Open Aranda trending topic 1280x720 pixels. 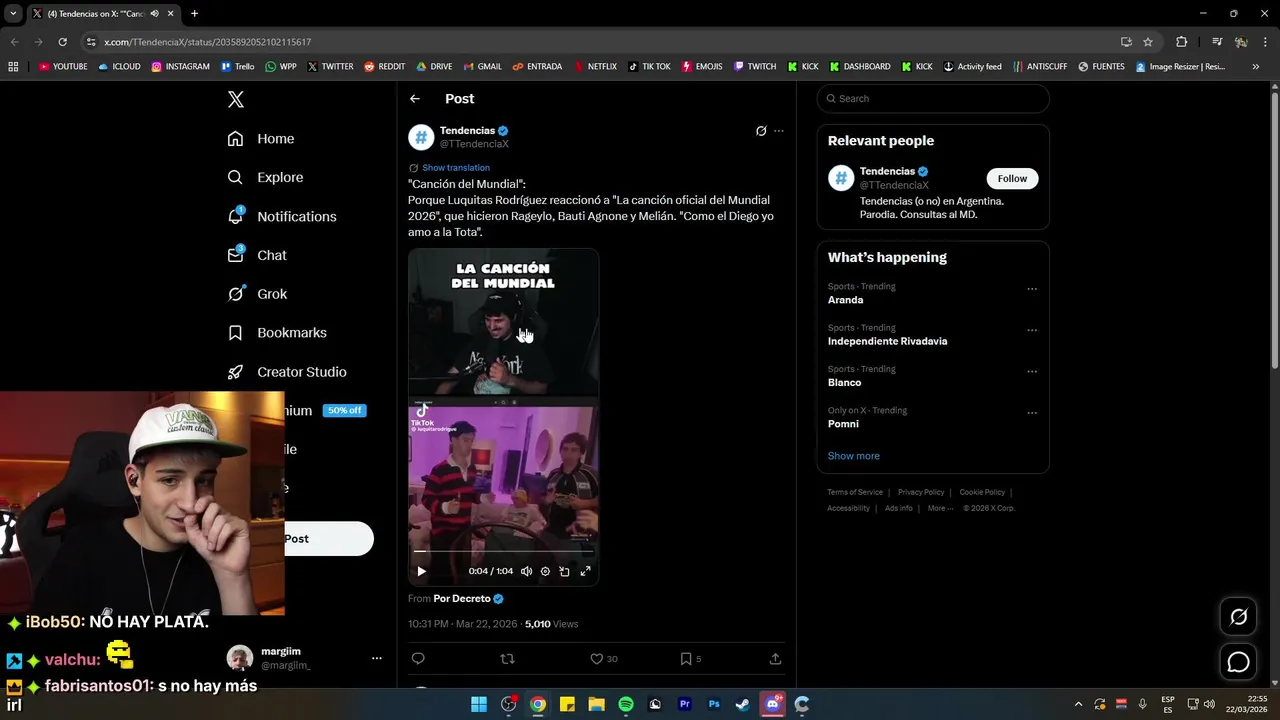pos(845,300)
